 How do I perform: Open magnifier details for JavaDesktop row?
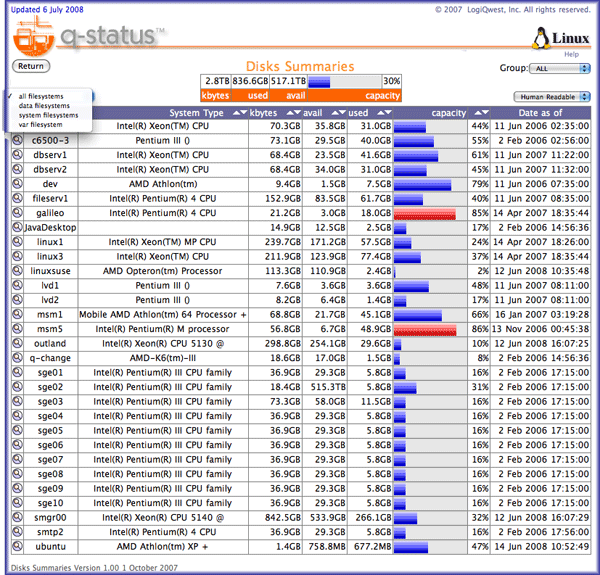pyautogui.click(x=17, y=227)
